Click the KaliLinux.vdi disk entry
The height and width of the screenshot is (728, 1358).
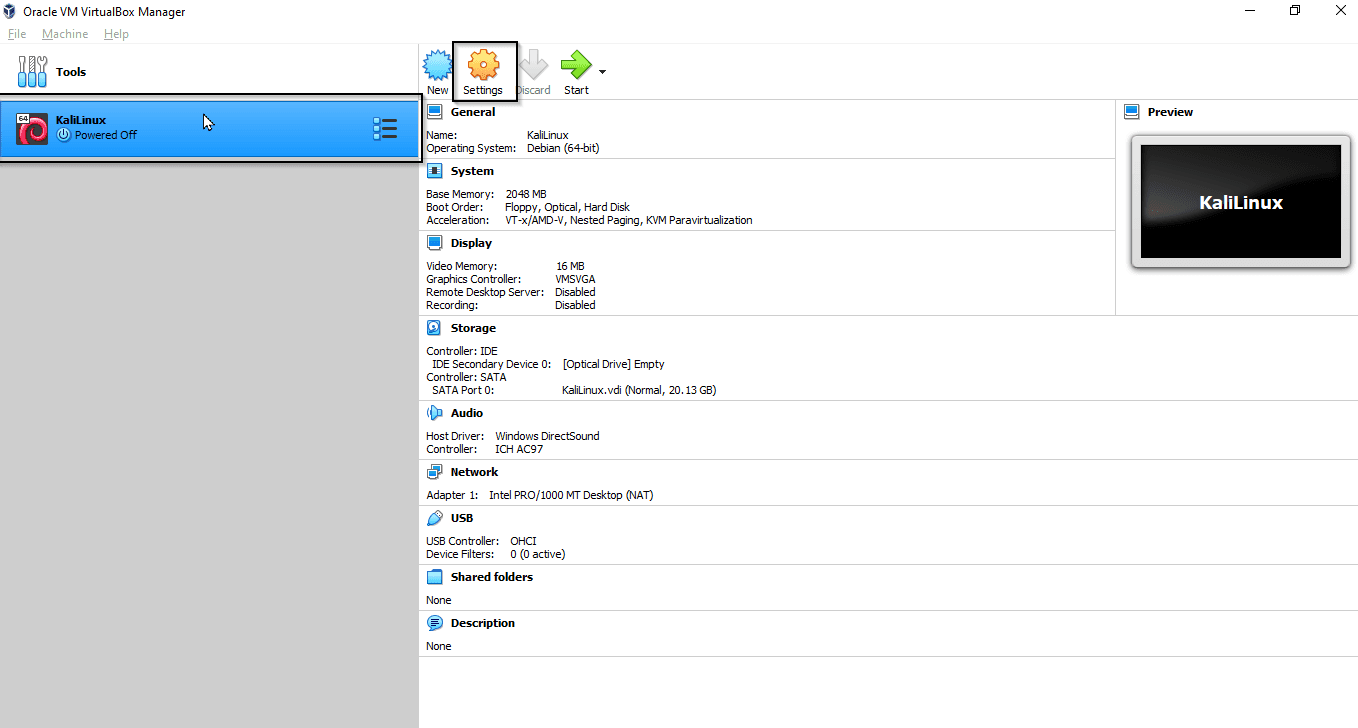click(x=639, y=390)
